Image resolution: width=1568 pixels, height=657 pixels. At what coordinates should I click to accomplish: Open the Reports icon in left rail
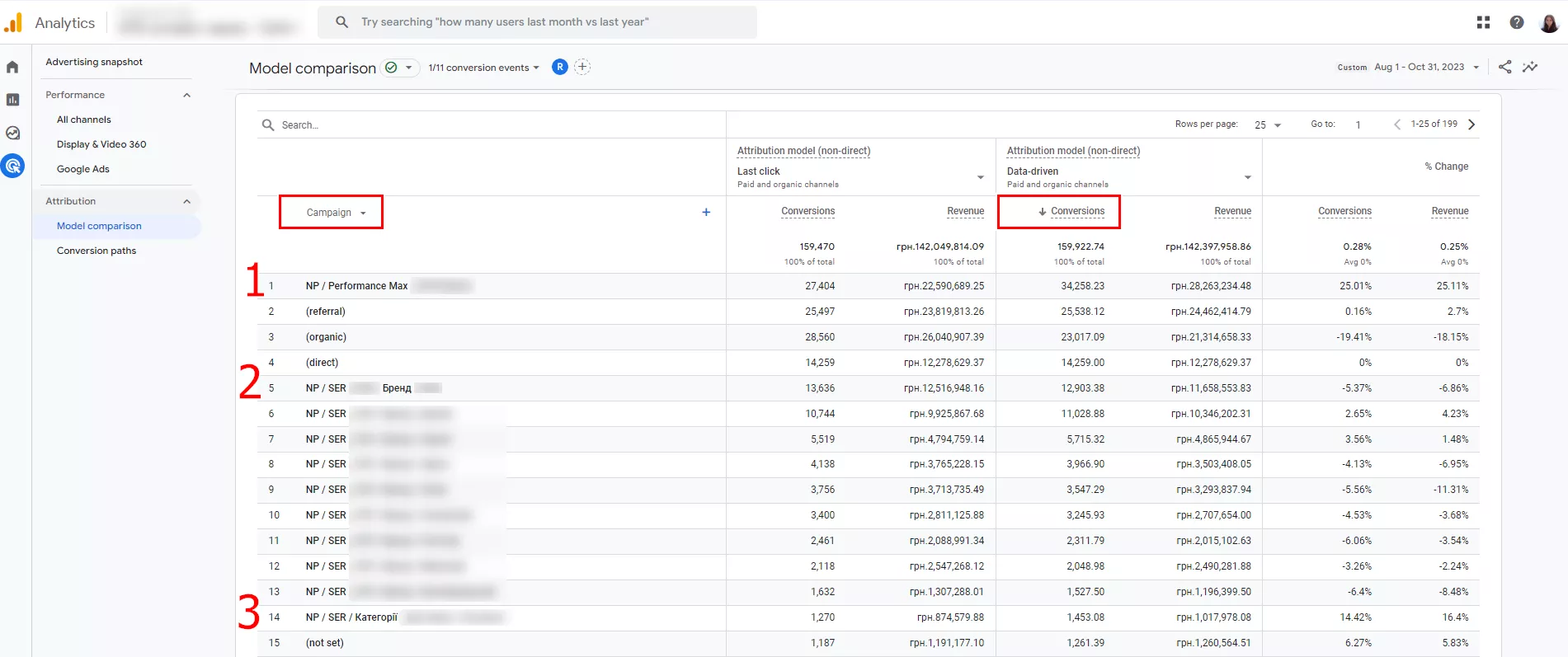coord(12,100)
